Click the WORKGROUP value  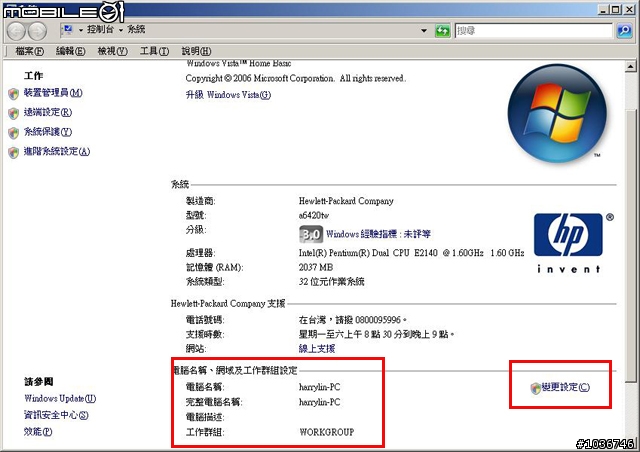click(x=327, y=432)
